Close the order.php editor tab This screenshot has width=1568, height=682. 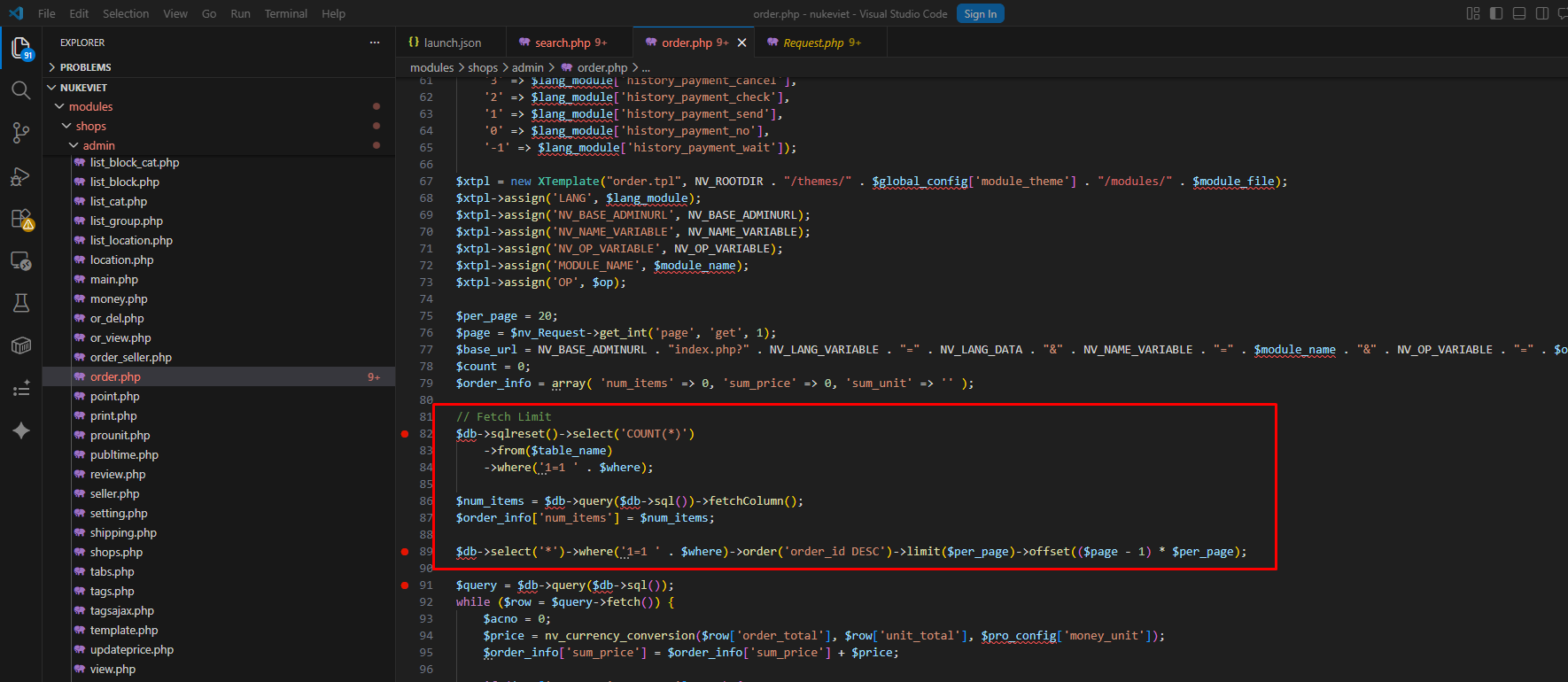tap(742, 43)
